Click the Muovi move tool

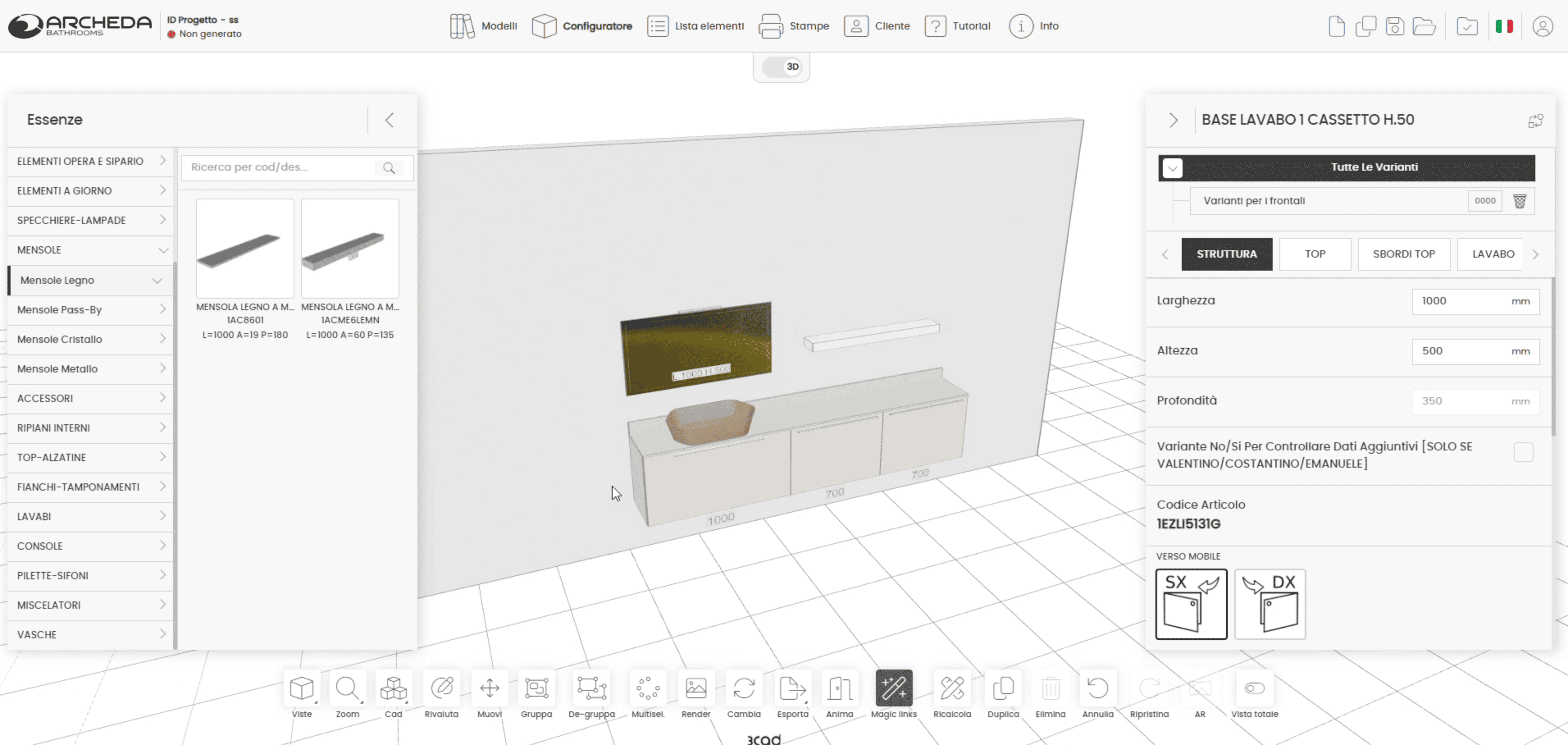tap(490, 688)
